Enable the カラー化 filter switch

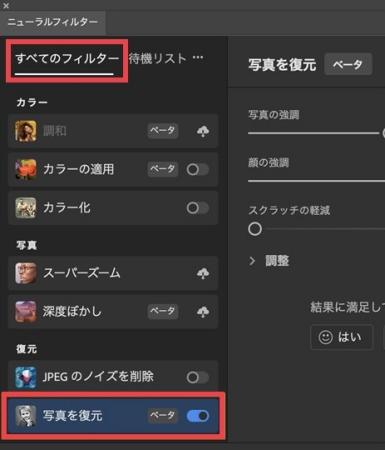tap(198, 208)
